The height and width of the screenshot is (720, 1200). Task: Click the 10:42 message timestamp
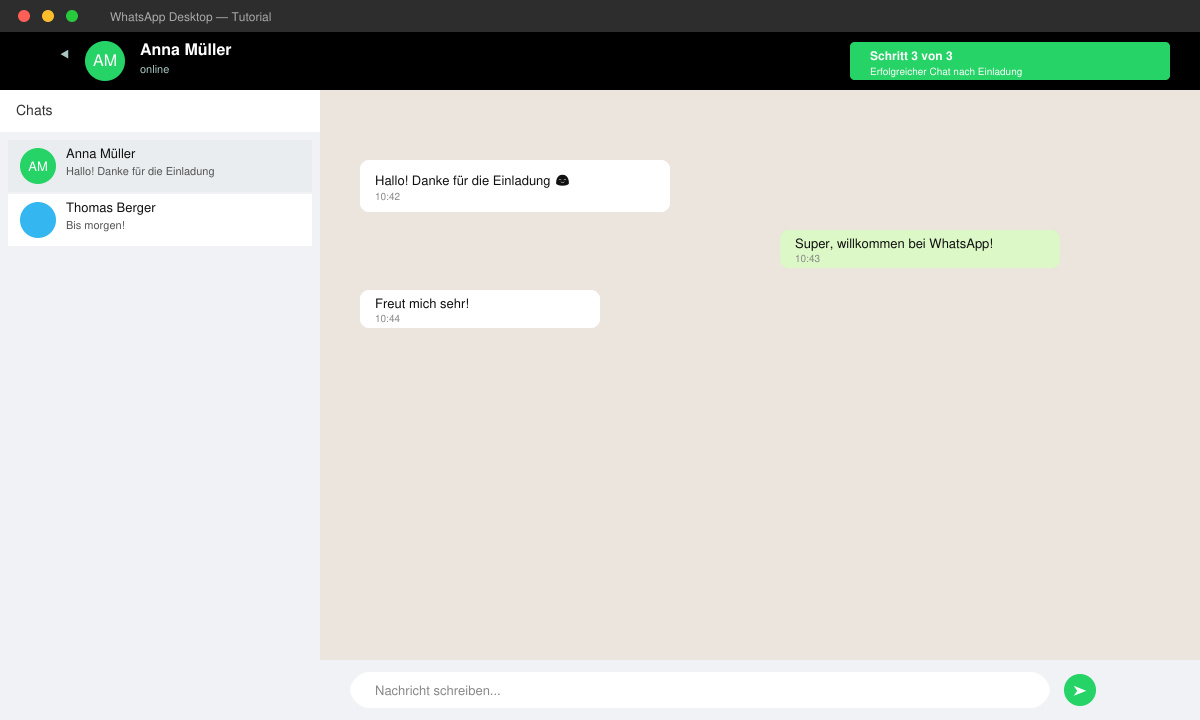point(387,197)
